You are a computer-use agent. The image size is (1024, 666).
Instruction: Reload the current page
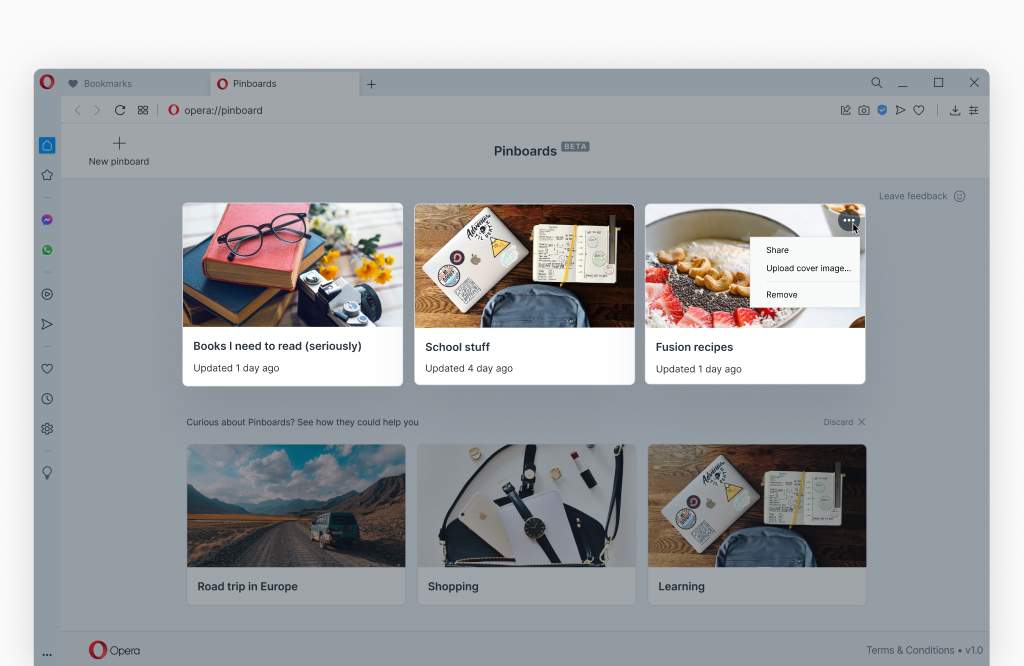coord(120,110)
